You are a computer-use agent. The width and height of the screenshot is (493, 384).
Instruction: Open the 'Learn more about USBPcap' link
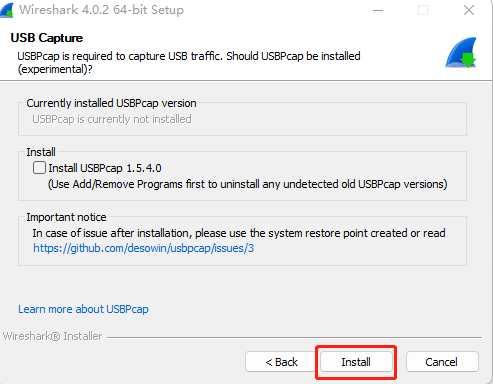click(x=83, y=309)
